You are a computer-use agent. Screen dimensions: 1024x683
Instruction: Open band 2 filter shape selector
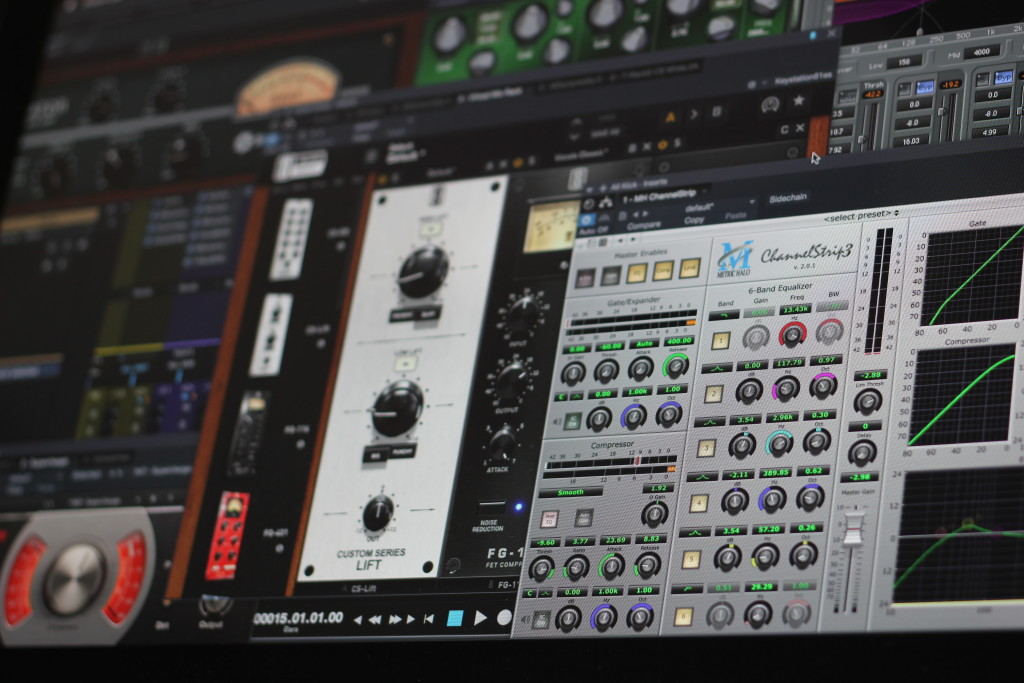point(716,369)
